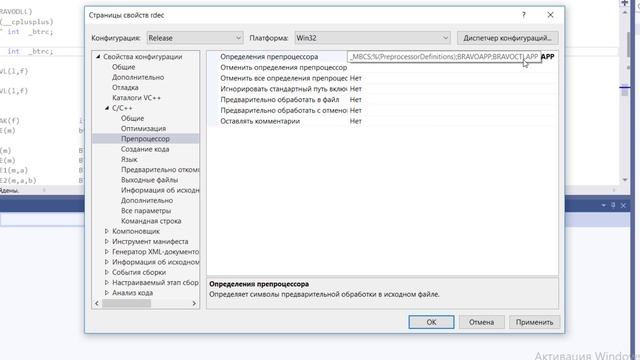This screenshot has height=360, width=640.
Task: Select the Все параметры tree item
Action: [146, 211]
